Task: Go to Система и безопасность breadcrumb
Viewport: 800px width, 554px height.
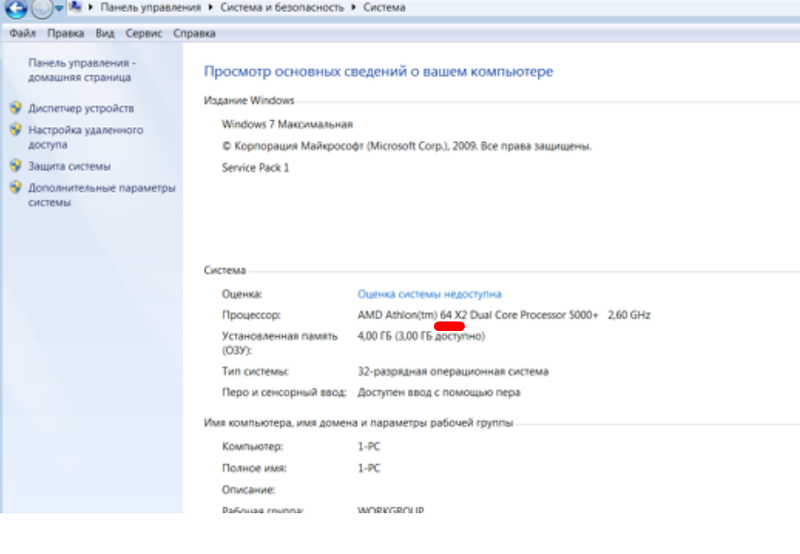Action: (x=282, y=7)
